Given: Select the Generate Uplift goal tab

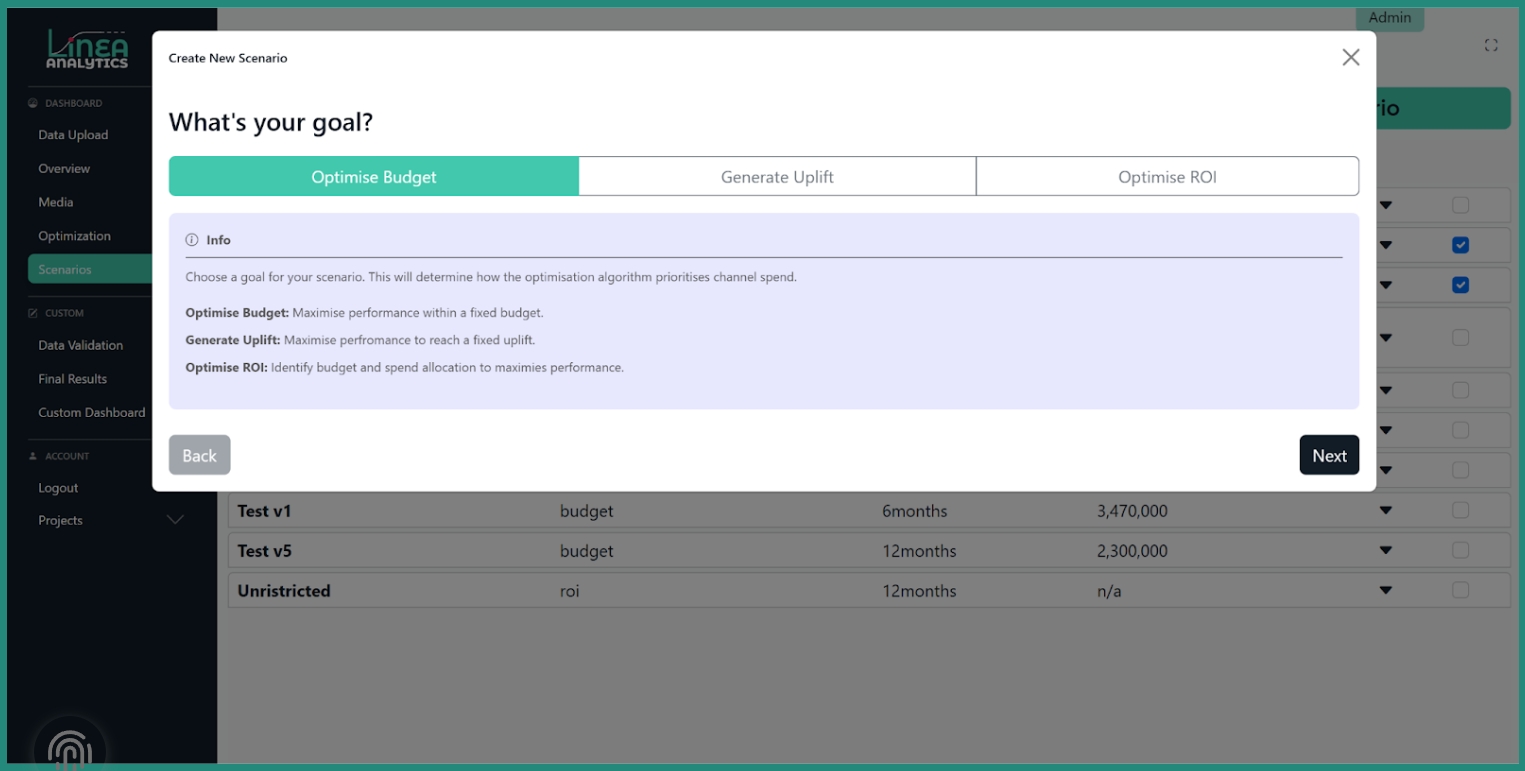Looking at the screenshot, I should 777,177.
